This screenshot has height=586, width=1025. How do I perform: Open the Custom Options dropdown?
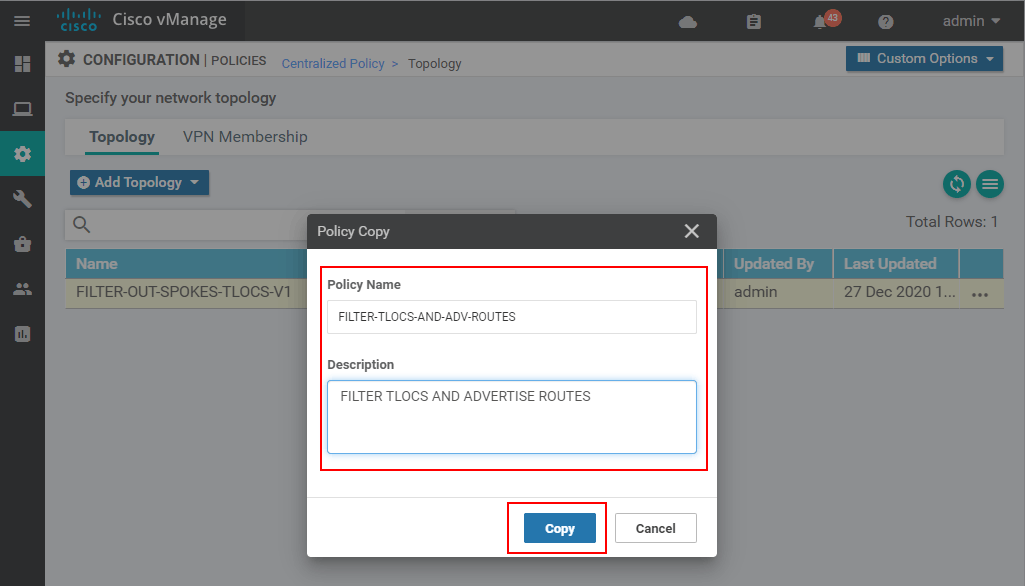point(923,58)
